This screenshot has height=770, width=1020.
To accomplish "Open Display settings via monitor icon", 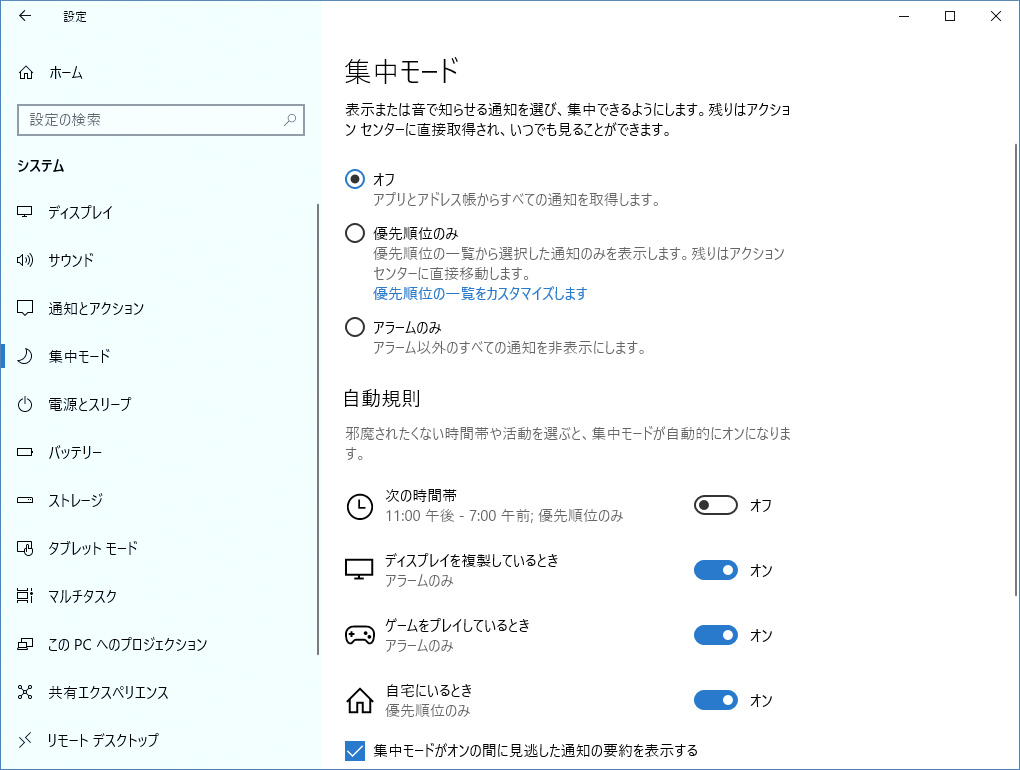I will click(x=26, y=213).
